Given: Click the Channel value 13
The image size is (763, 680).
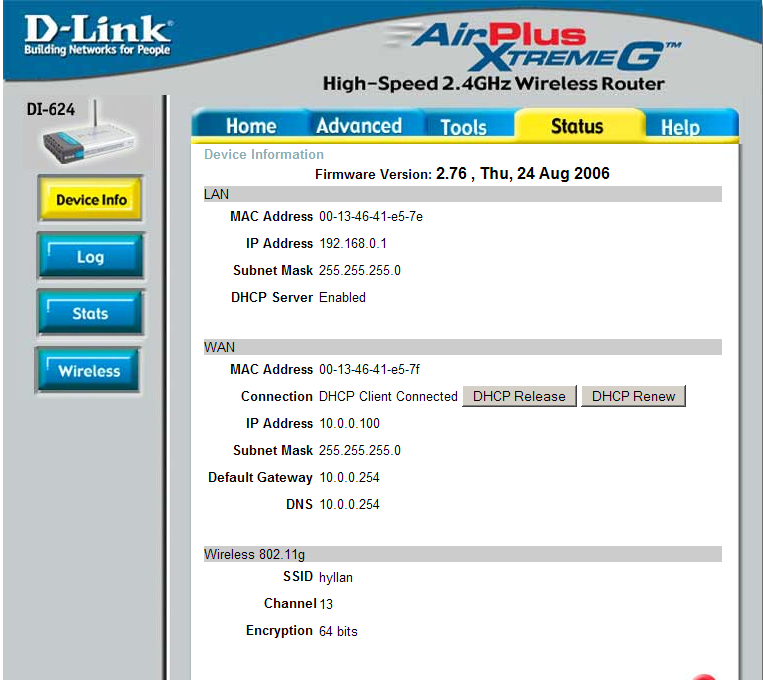Looking at the screenshot, I should click(x=326, y=604).
